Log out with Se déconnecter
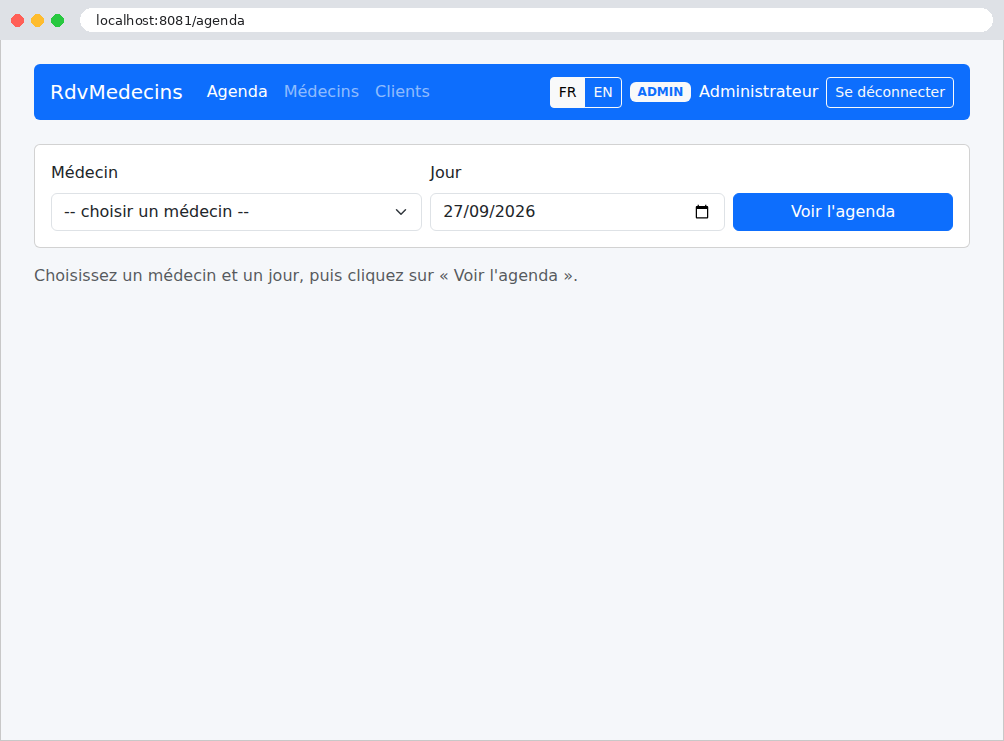Image resolution: width=1004 pixels, height=741 pixels. pyautogui.click(x=890, y=92)
